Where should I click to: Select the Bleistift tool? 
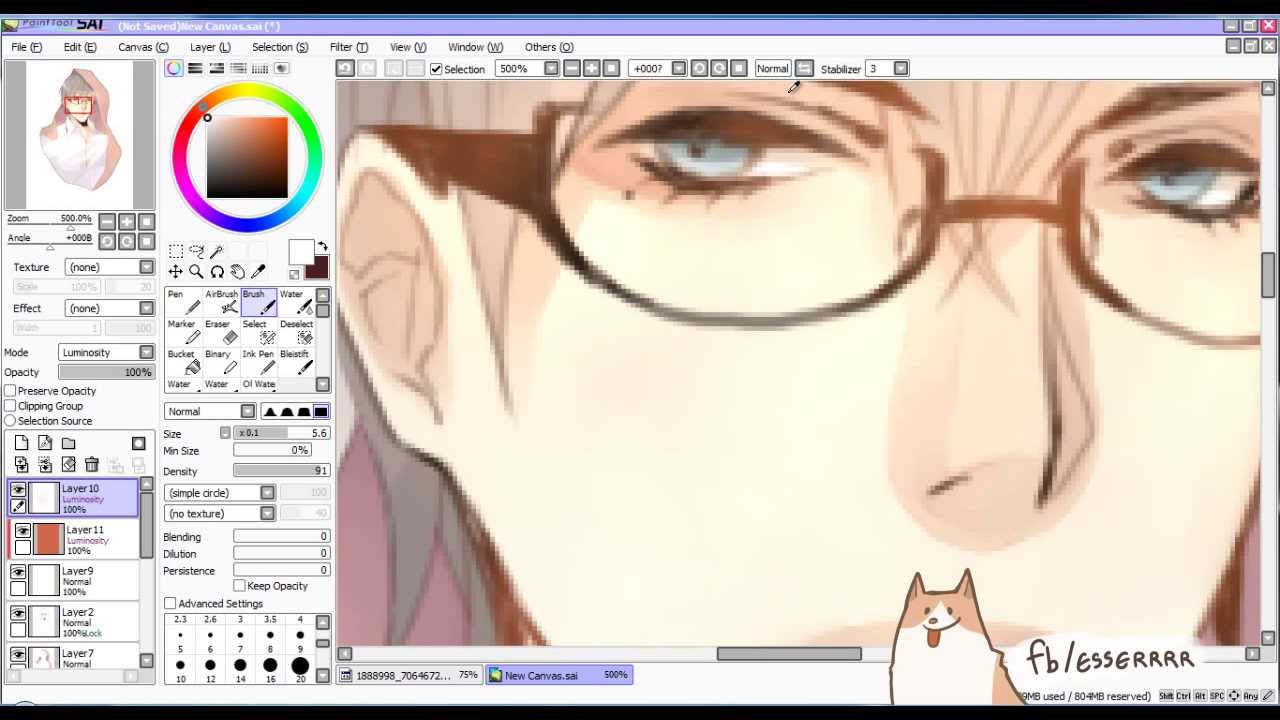pos(296,362)
